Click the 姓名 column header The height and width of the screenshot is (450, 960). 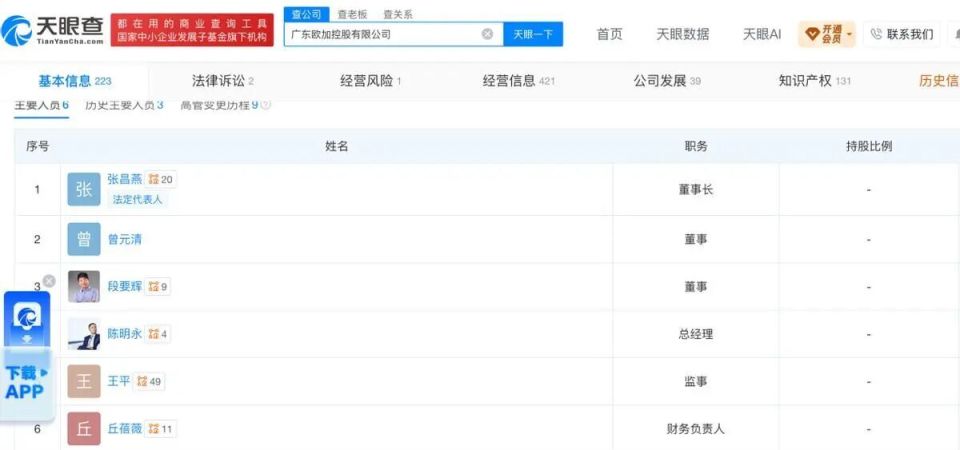point(337,146)
